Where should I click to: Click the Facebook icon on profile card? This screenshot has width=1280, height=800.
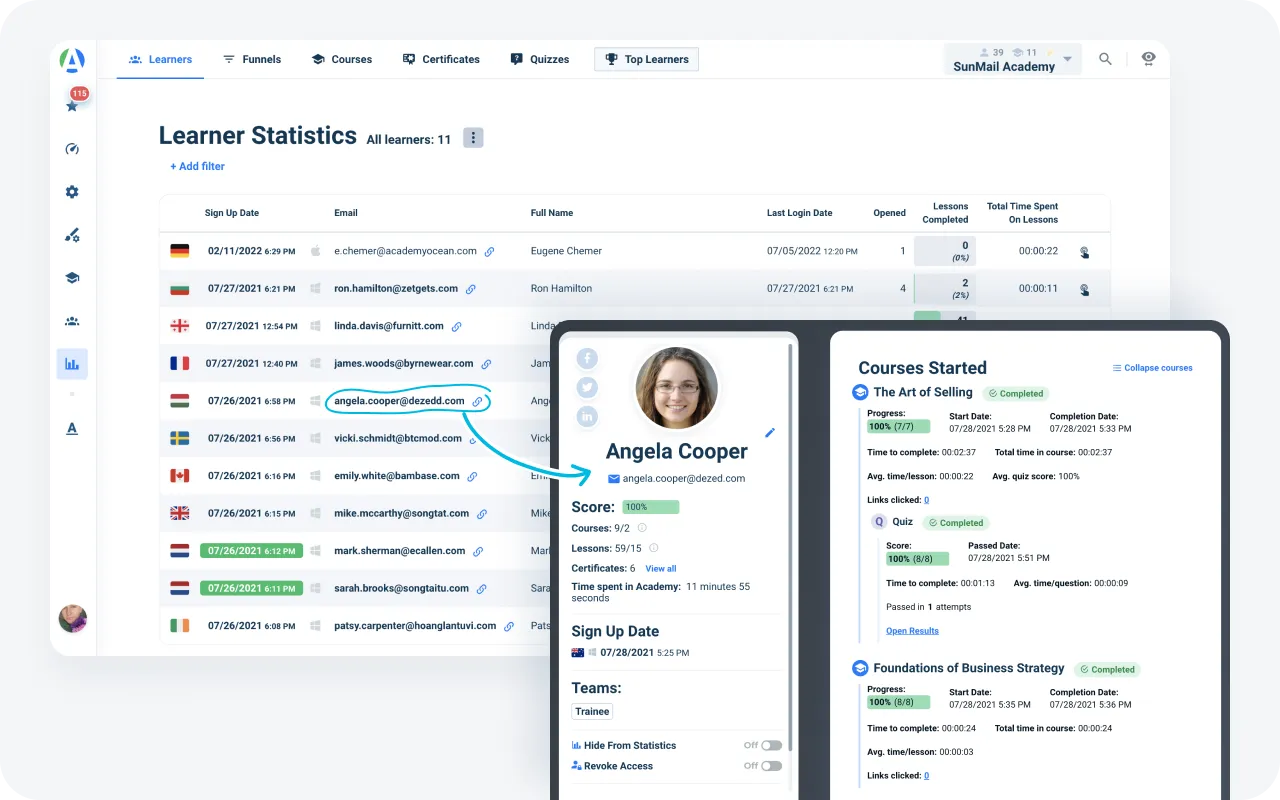click(587, 358)
